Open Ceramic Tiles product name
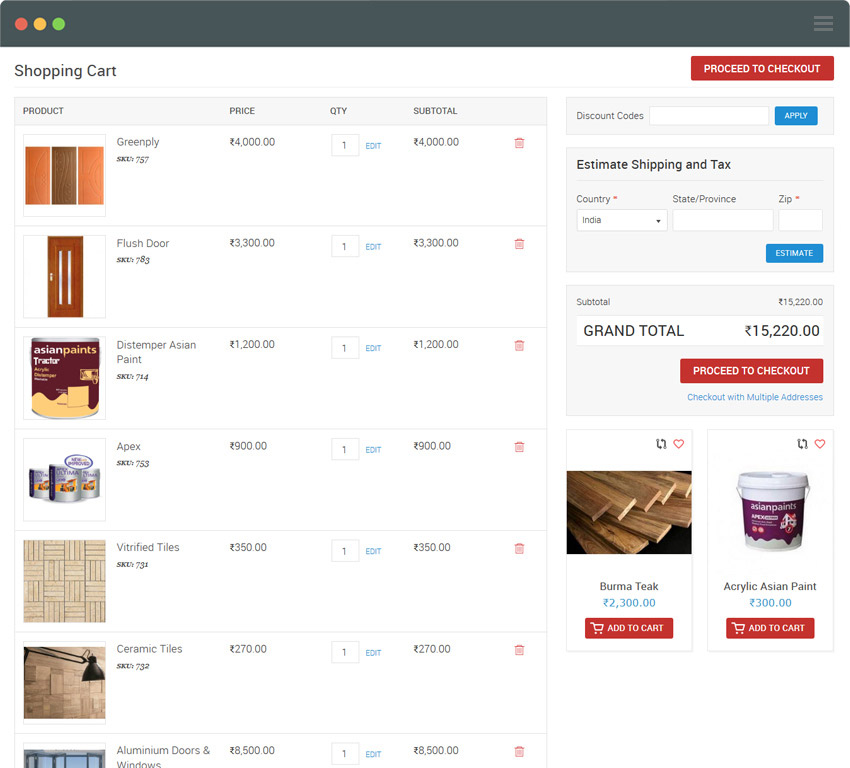 (149, 649)
